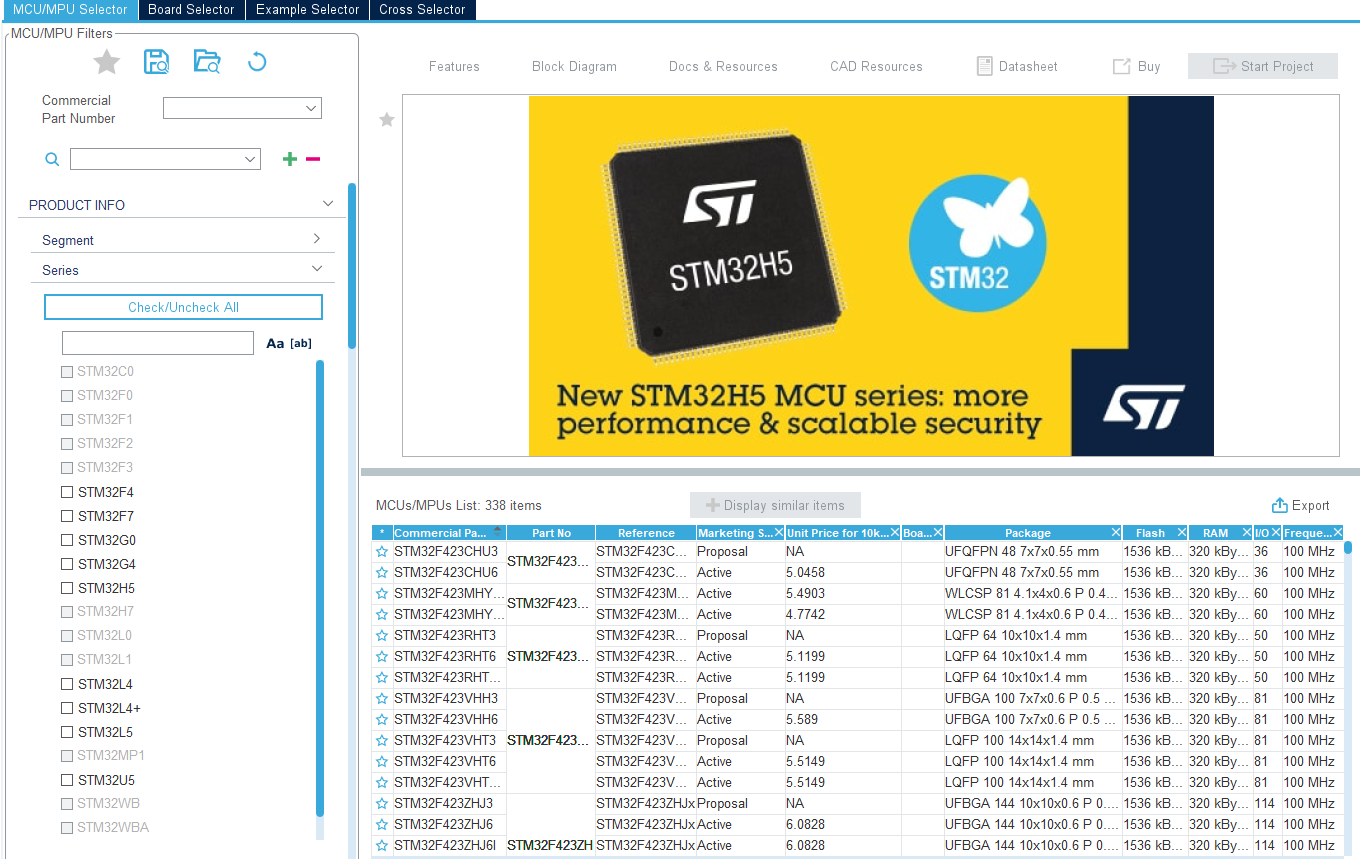Enable the STM32F4 series checkbox

(x=66, y=491)
